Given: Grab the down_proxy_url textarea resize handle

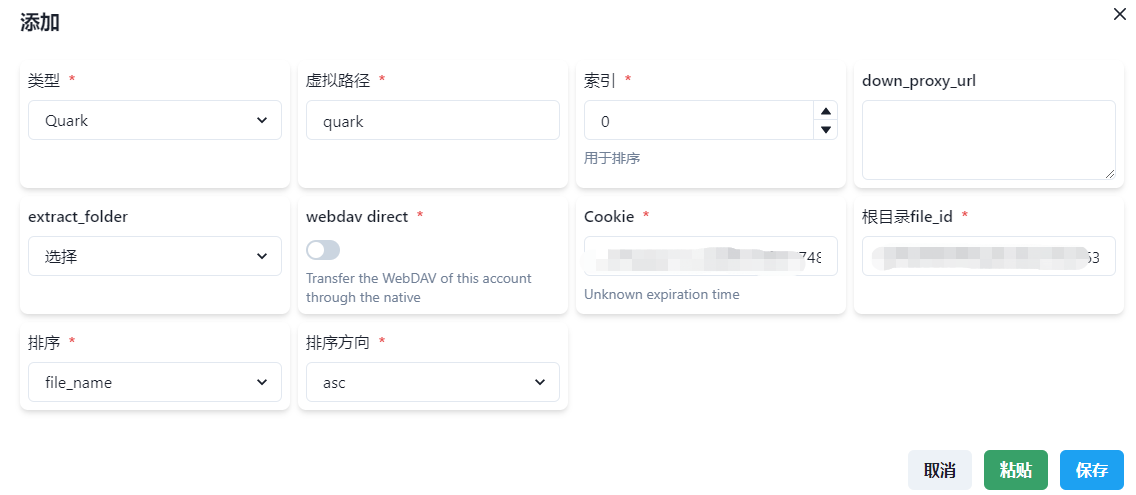Looking at the screenshot, I should [1109, 173].
